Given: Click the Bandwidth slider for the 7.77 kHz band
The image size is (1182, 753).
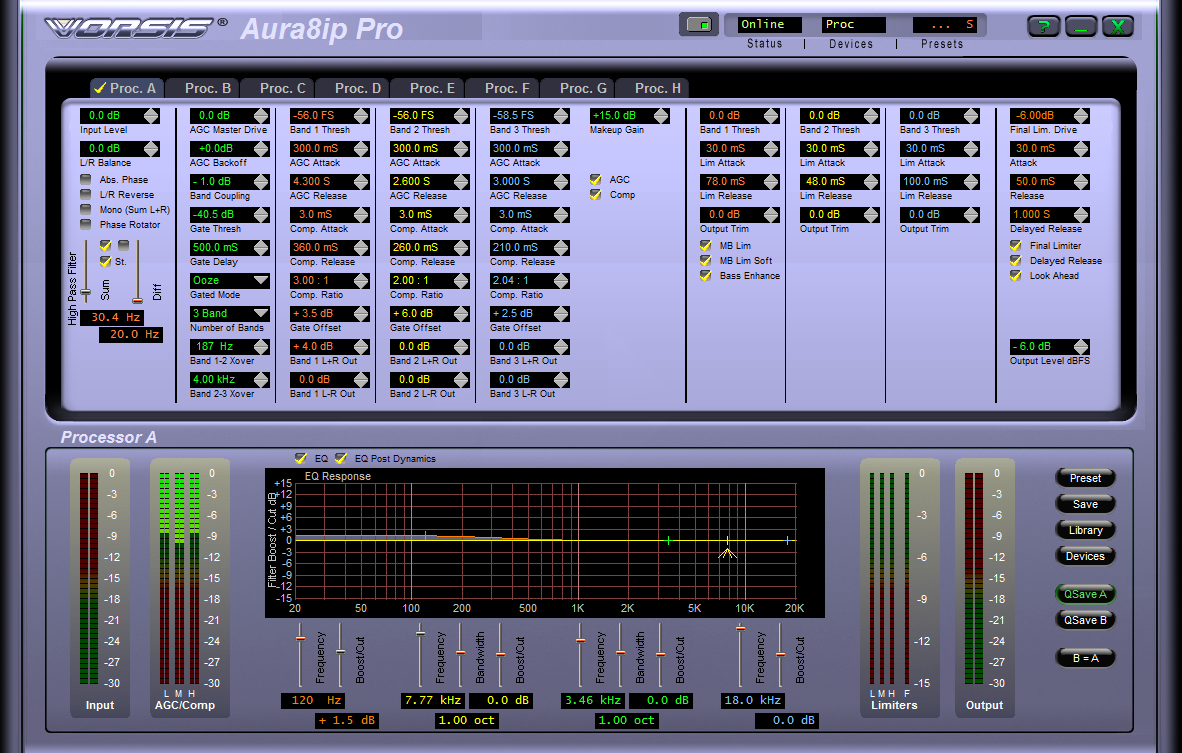Looking at the screenshot, I should pos(460,654).
